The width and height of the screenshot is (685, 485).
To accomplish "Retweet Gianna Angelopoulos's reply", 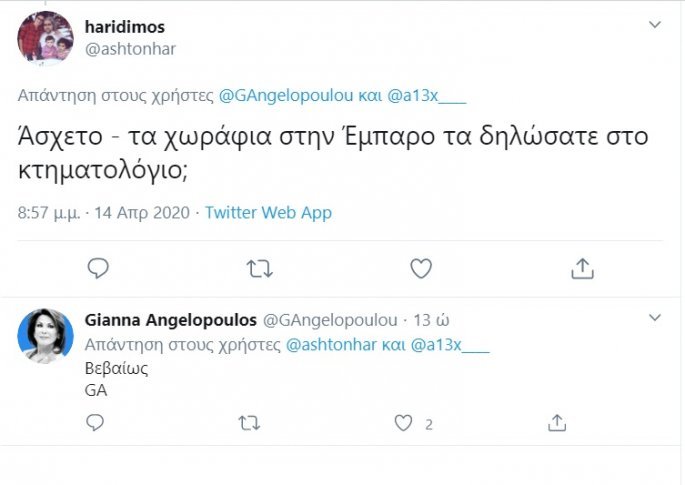I will (x=249, y=423).
